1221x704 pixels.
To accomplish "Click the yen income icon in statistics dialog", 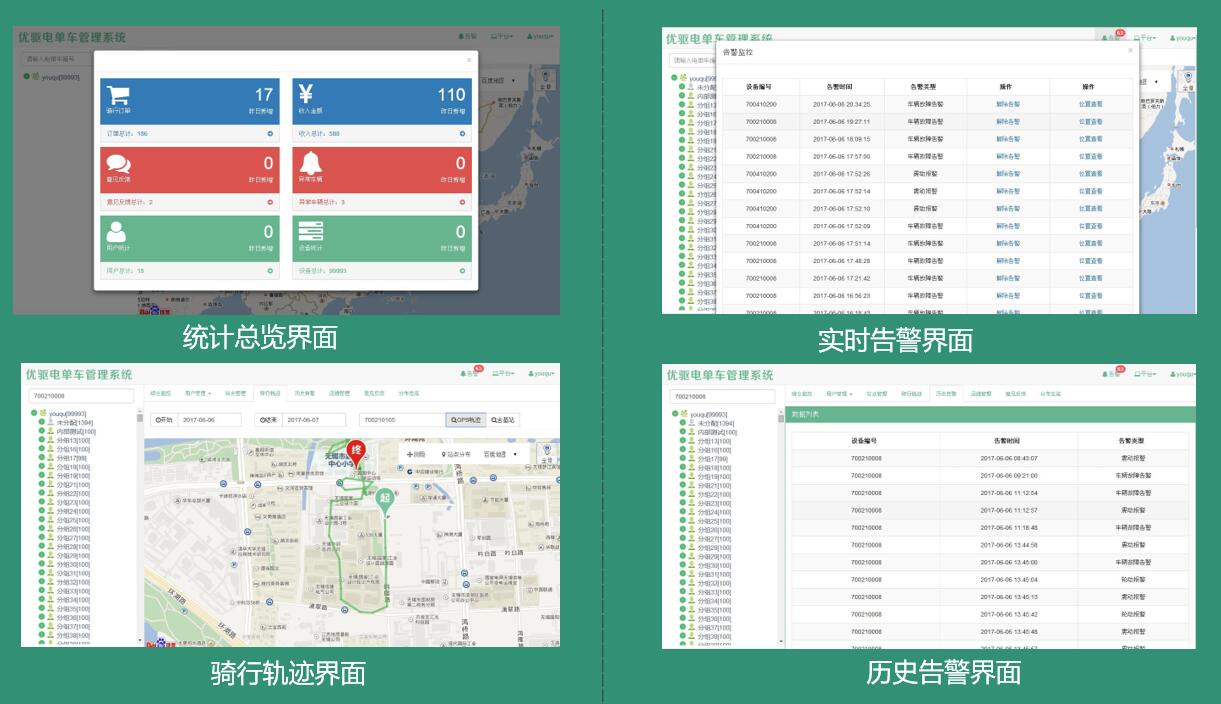I will pos(307,94).
